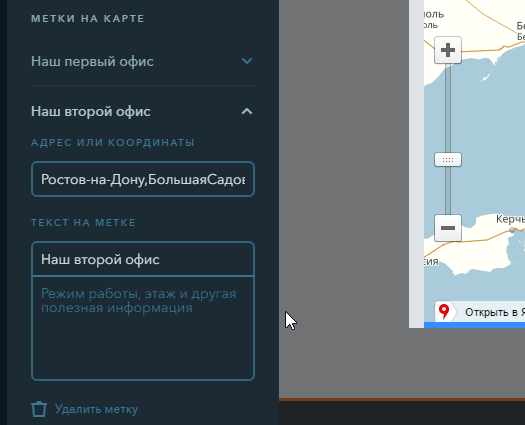Open the Наш первый офис section title
This screenshot has width=525, height=425.
92,61
